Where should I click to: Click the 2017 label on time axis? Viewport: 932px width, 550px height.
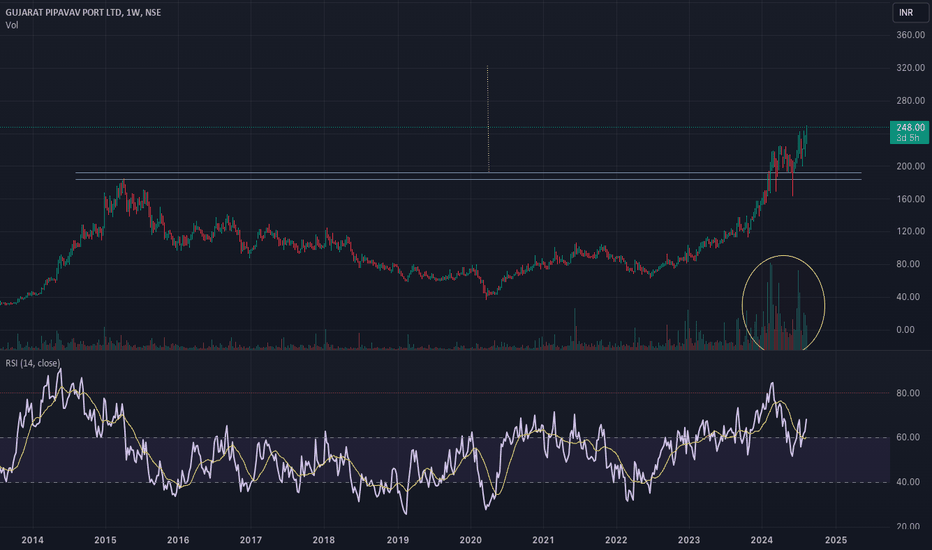[251, 540]
